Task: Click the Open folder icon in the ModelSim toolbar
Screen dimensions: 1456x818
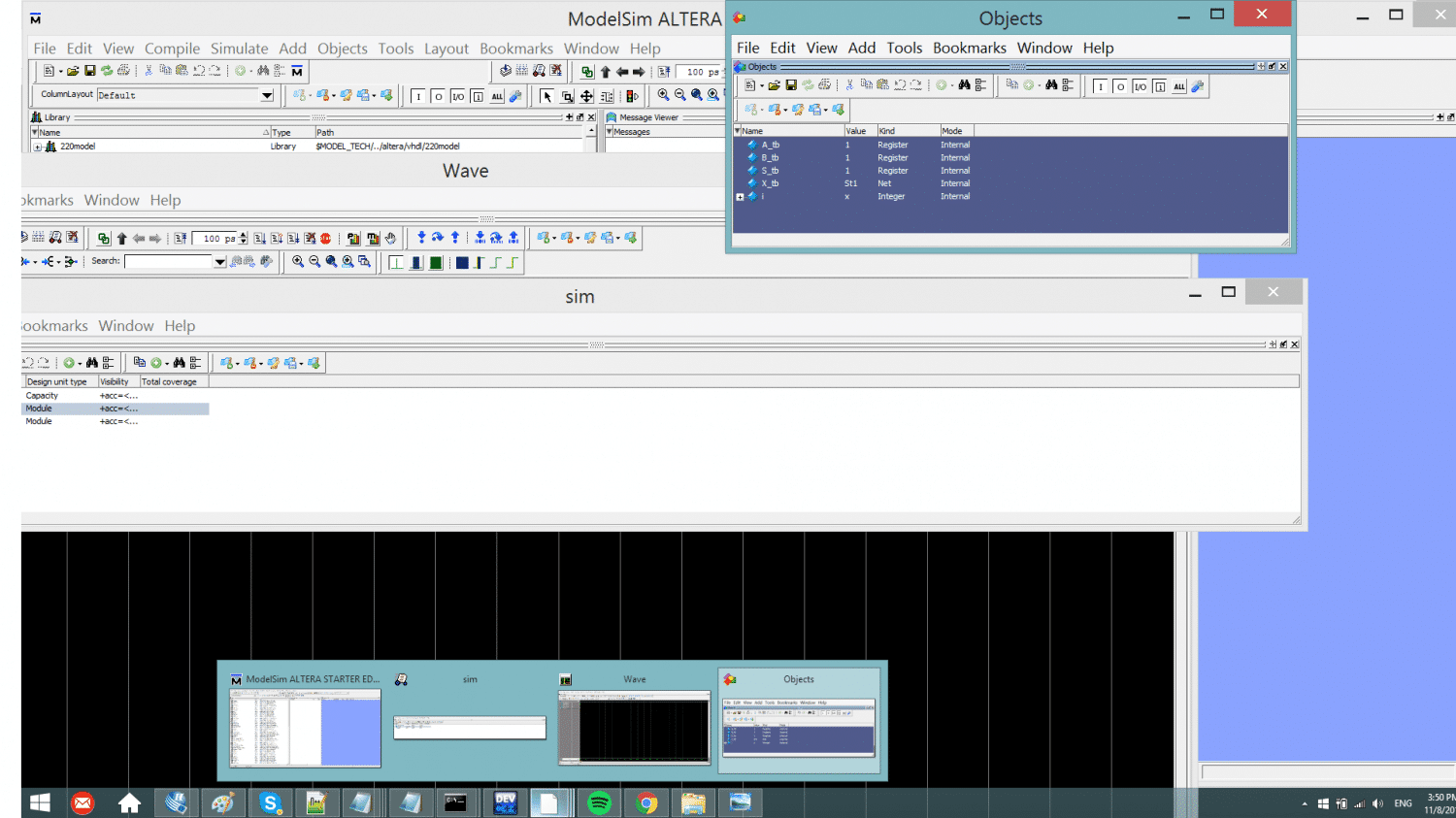Action: click(x=73, y=71)
